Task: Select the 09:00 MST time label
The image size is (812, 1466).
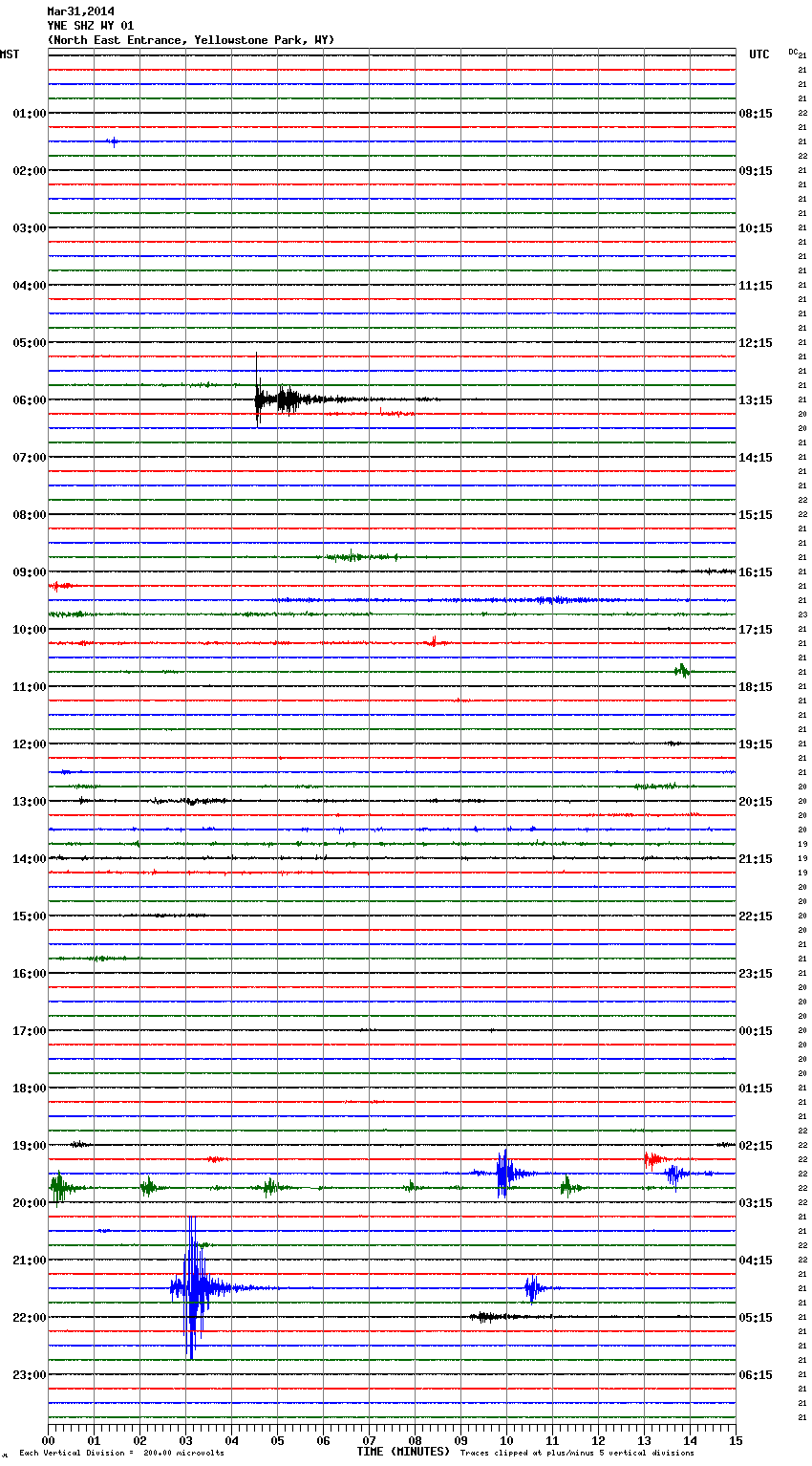Action: coord(30,572)
